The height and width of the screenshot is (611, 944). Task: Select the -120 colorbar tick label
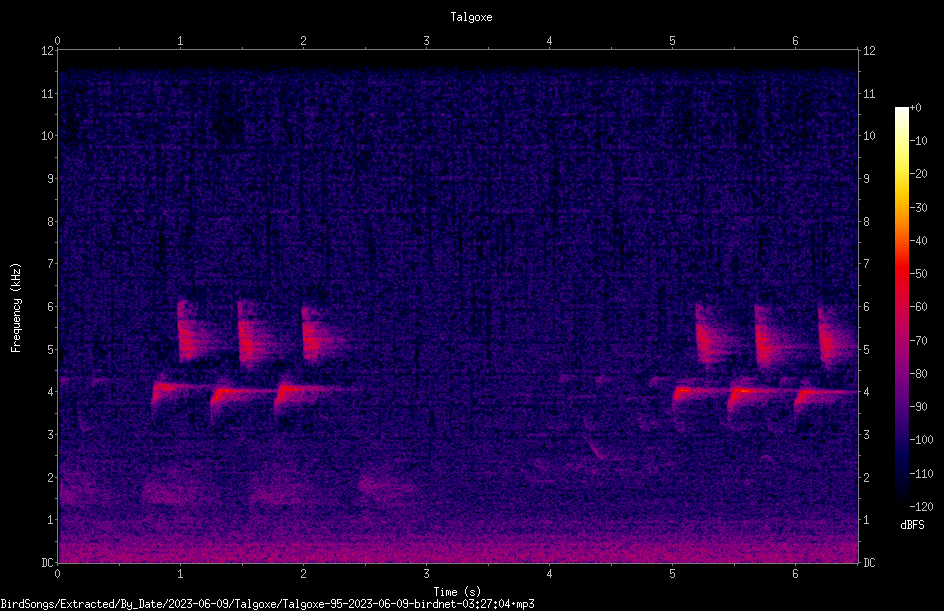922,507
